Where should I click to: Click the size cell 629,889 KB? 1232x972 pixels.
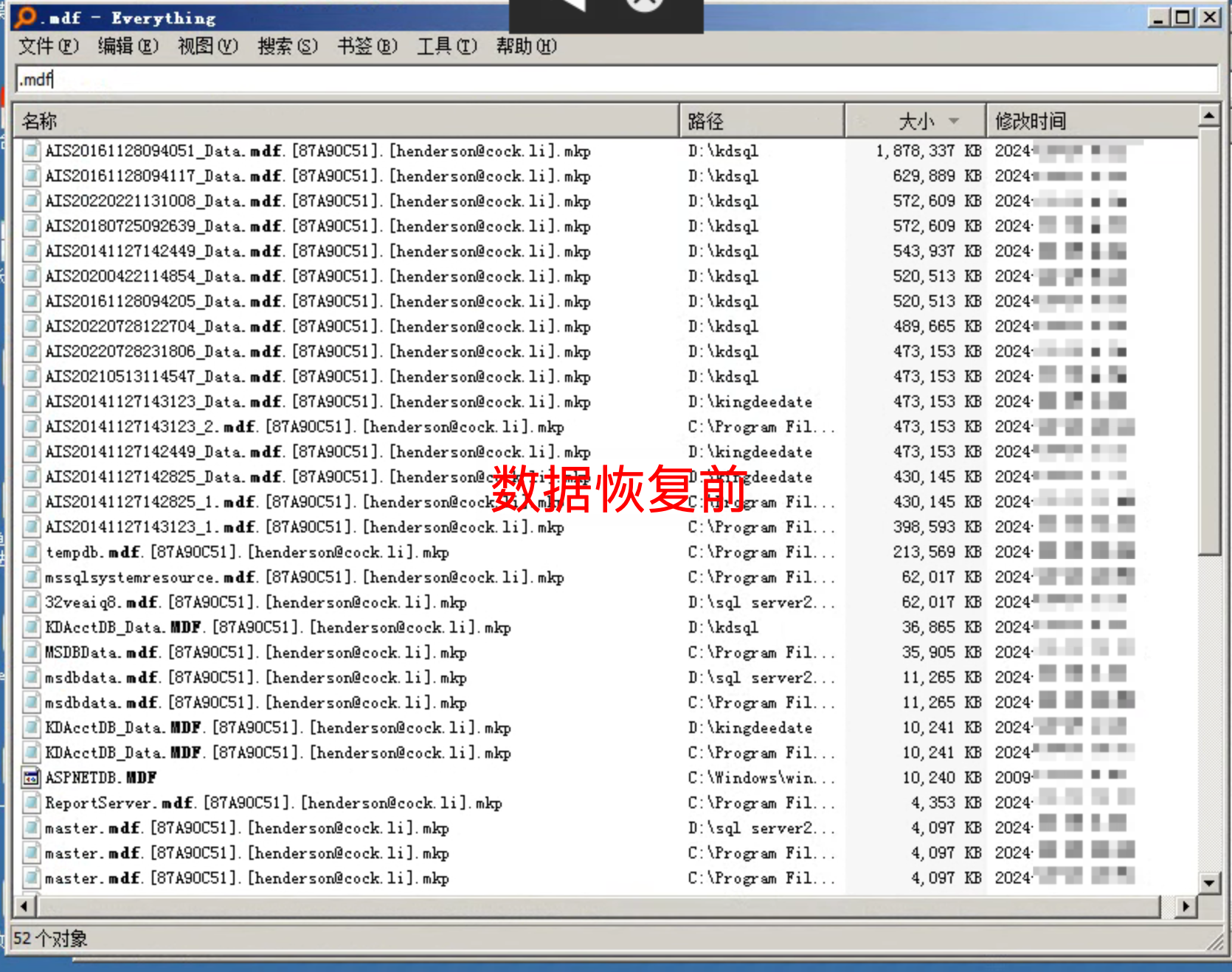pos(937,176)
